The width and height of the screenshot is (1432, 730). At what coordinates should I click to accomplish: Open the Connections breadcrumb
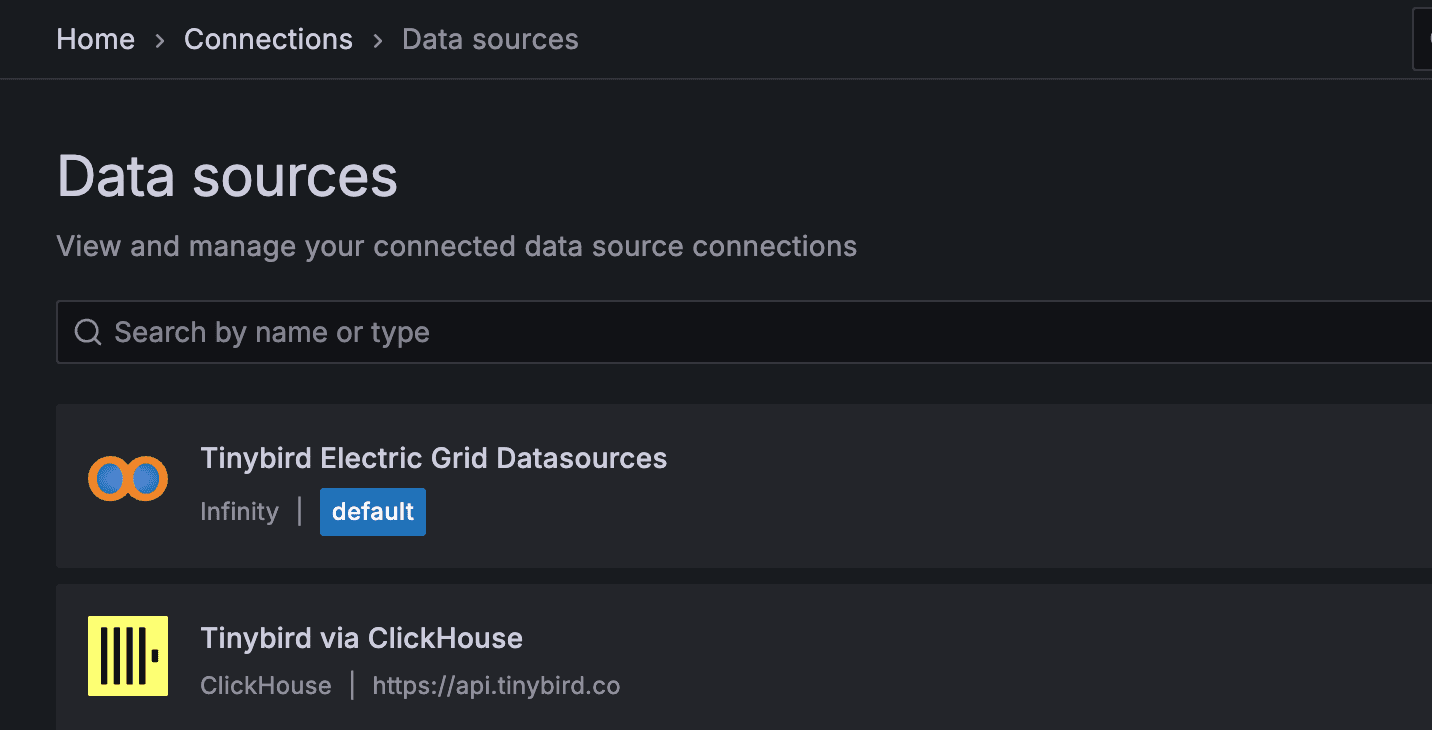(268, 39)
